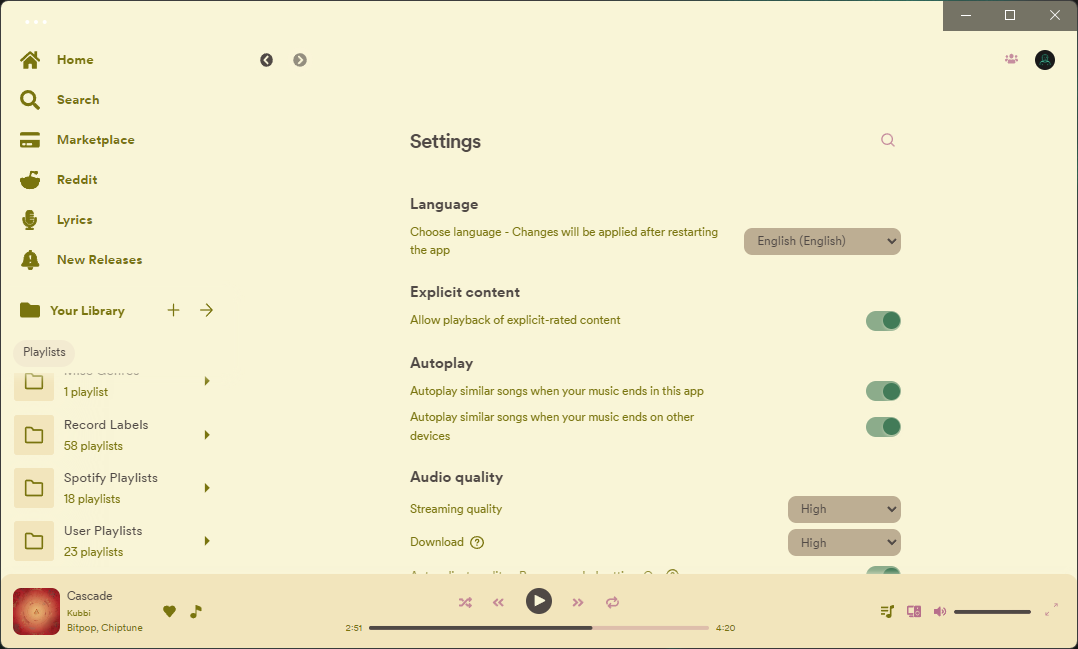Go forward with the right navigation arrow

[300, 60]
